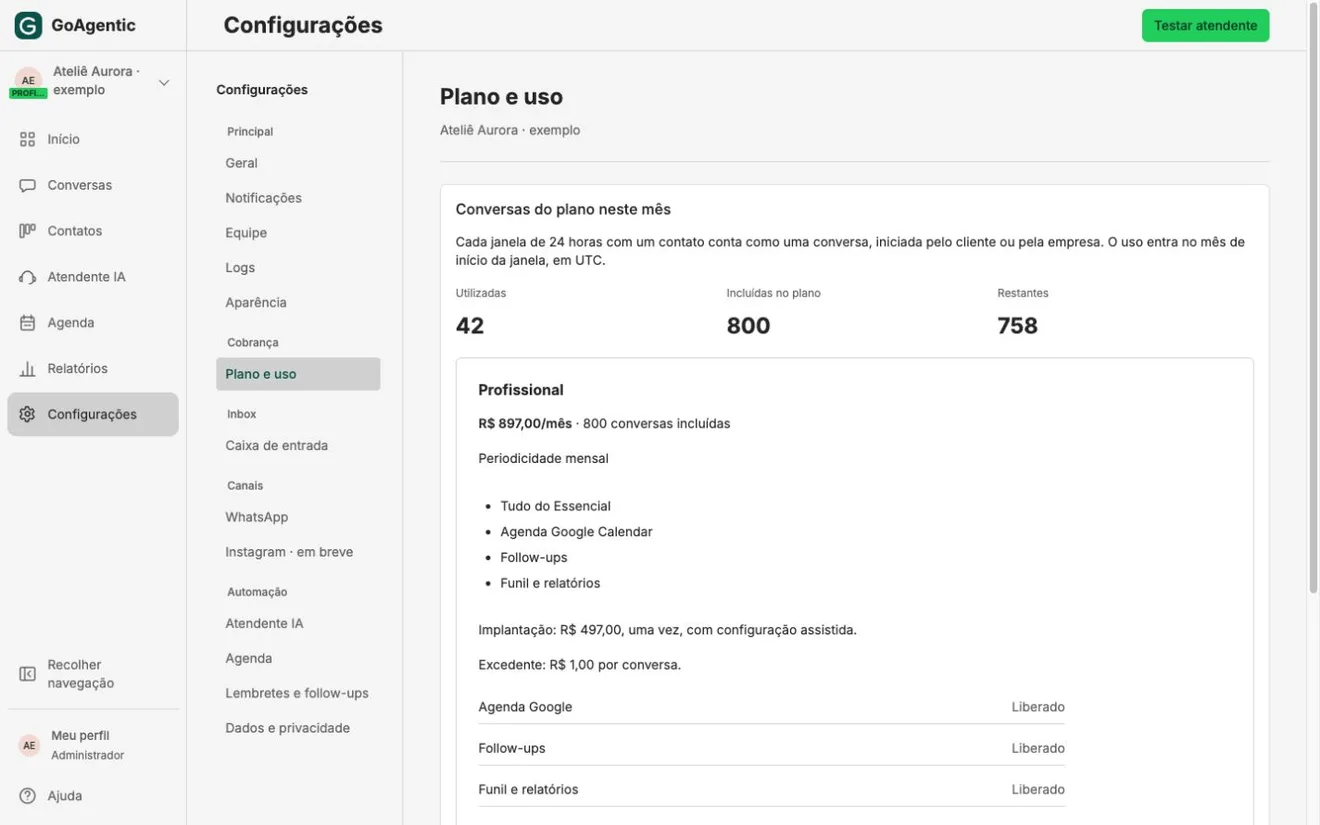1320x825 pixels.
Task: Click the Testar atendente button
Action: (x=1205, y=26)
